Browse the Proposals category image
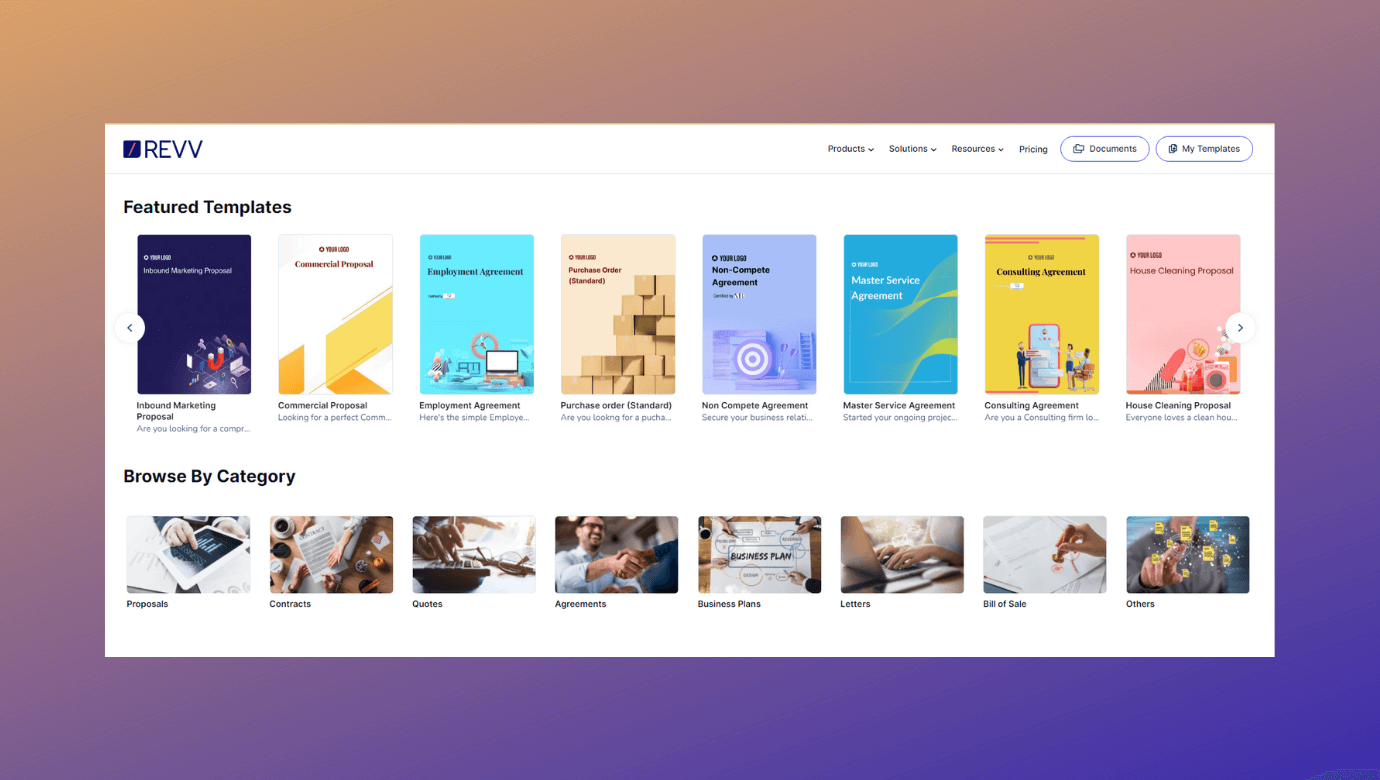Screen dimensions: 1380x780 coord(188,555)
